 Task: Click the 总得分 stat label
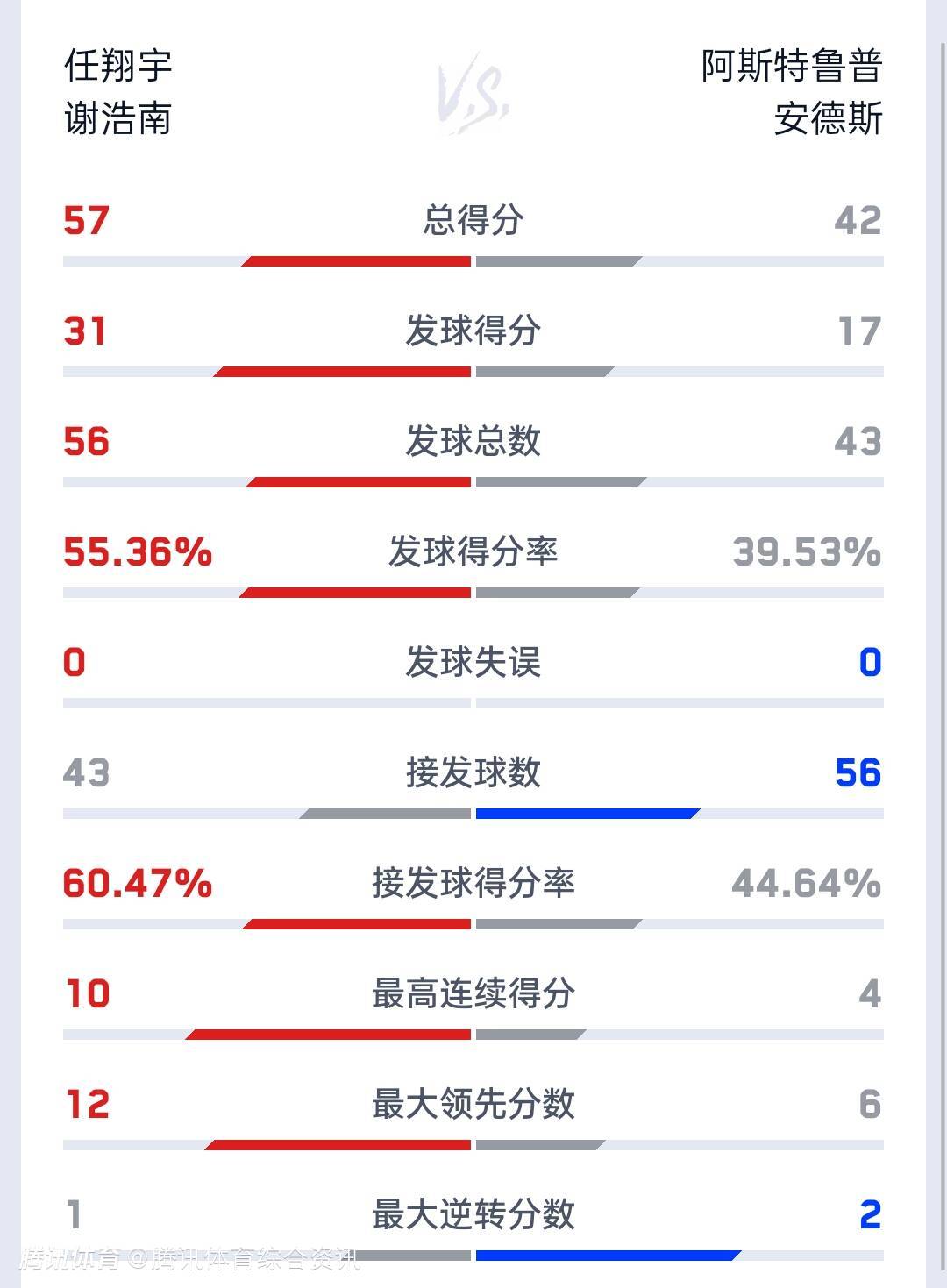[473, 220]
